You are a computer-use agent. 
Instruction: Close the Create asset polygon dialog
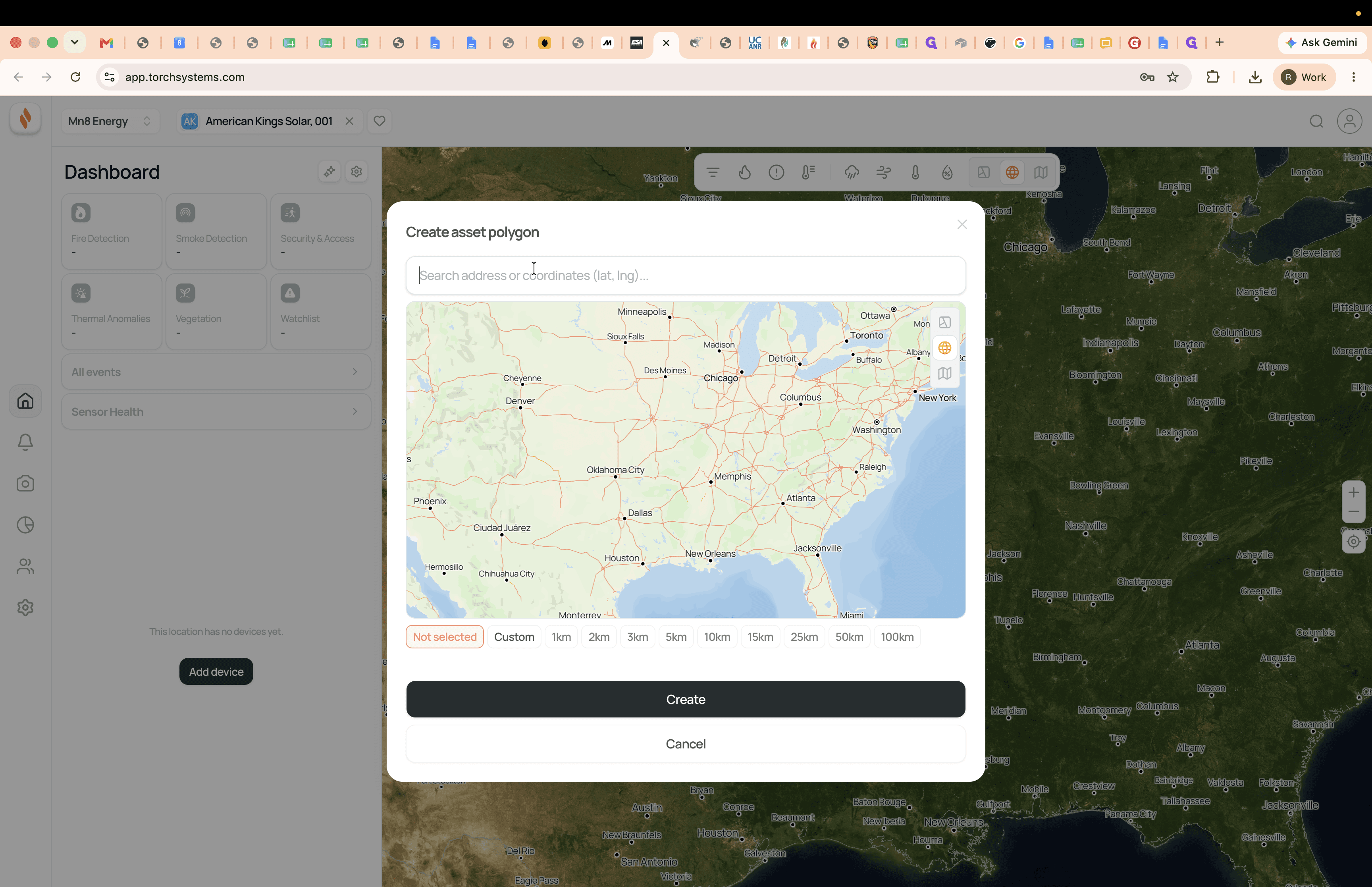pyautogui.click(x=962, y=225)
